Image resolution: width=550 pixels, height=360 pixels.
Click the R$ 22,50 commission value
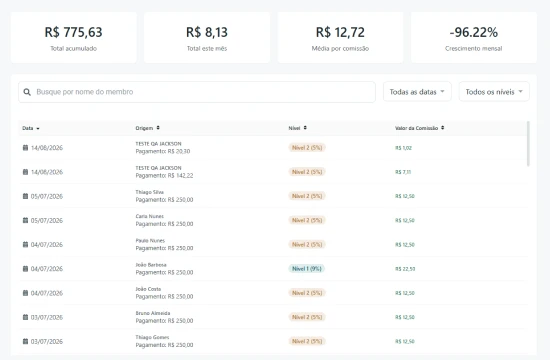point(405,269)
